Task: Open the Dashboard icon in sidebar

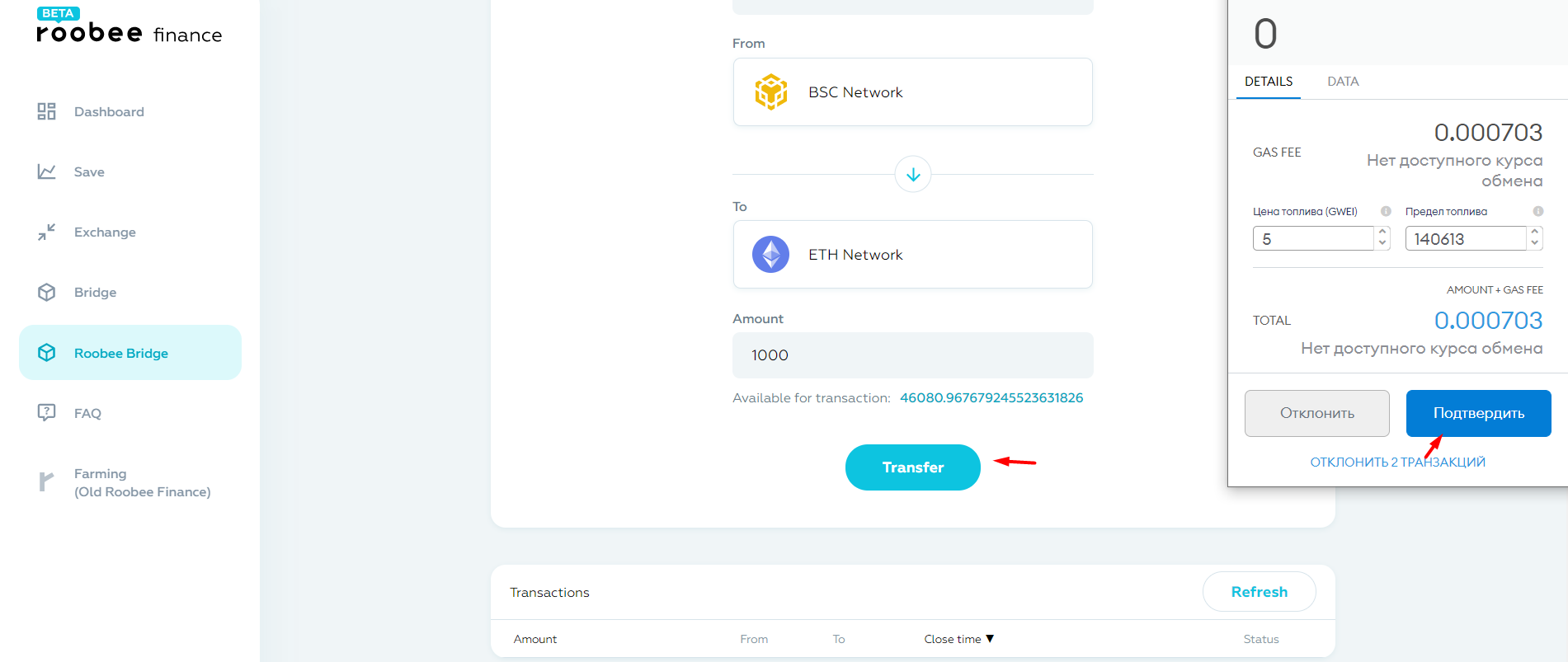Action: coord(46,111)
